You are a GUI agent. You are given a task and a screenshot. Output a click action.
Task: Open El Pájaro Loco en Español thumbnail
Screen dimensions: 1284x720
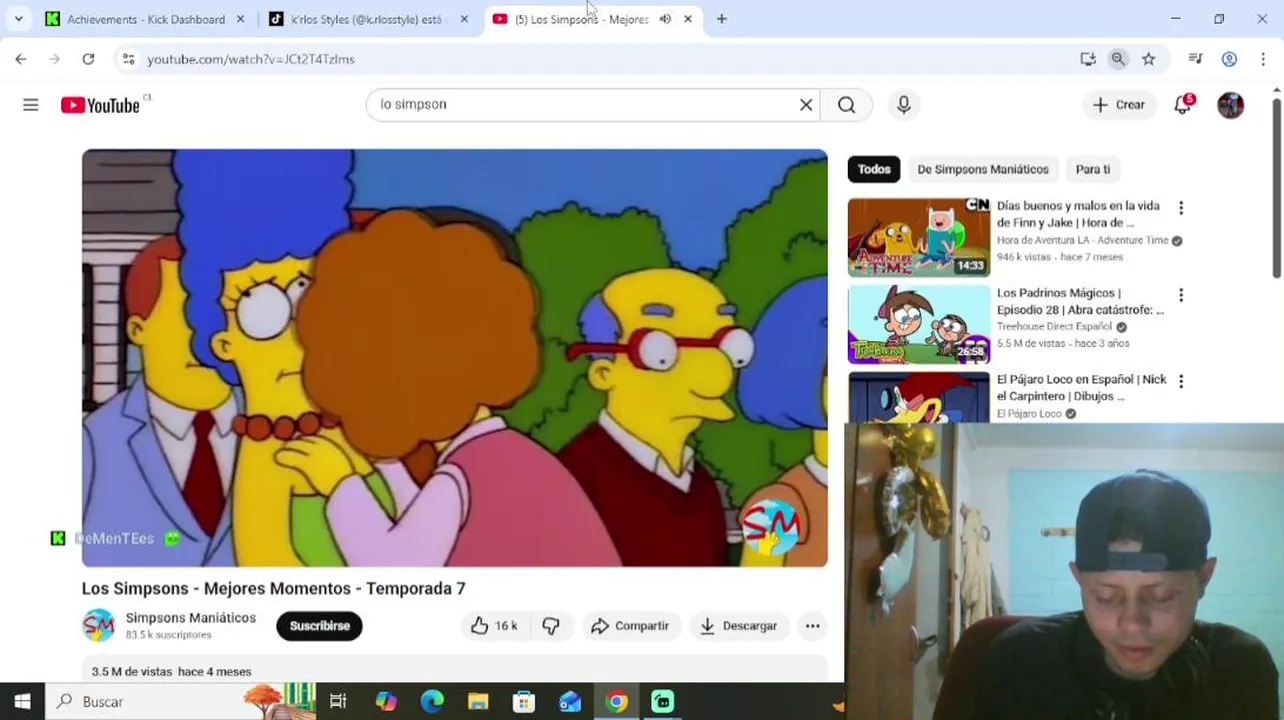point(919,397)
